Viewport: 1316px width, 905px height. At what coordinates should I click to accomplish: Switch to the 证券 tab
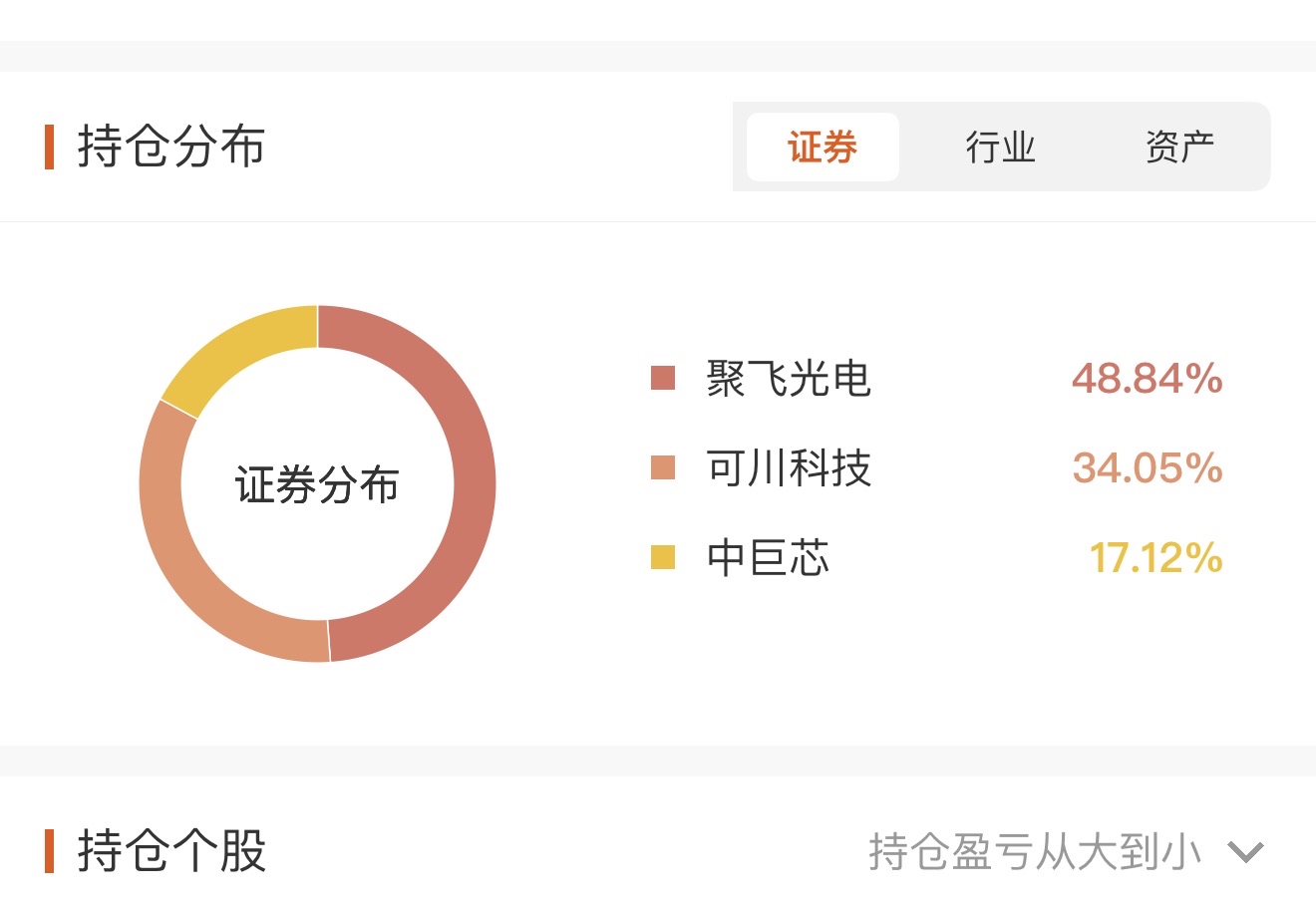822,148
